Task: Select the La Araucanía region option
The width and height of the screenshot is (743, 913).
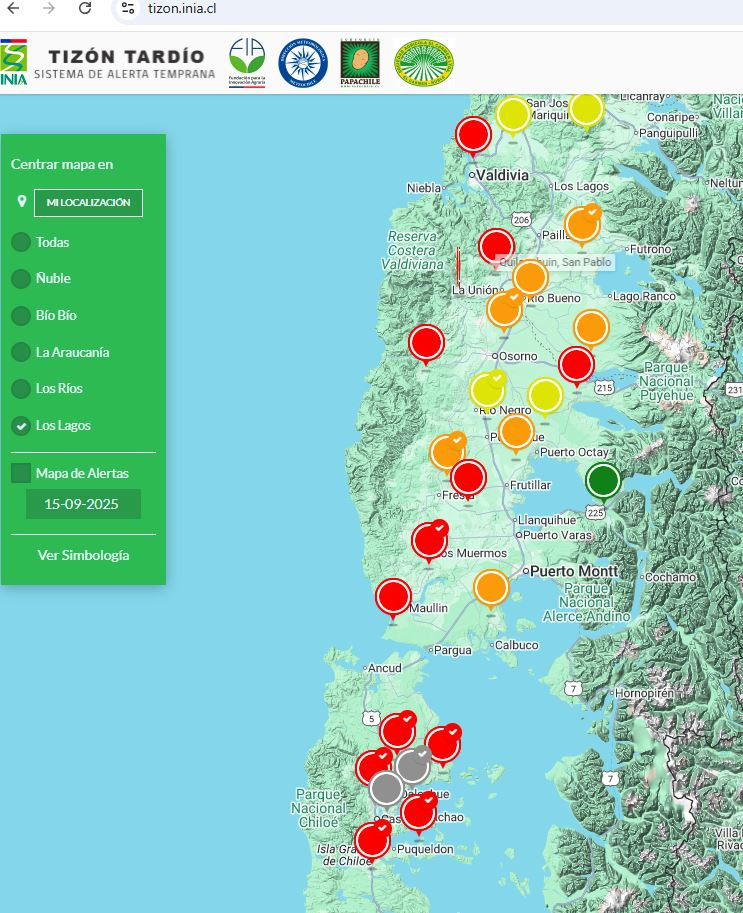Action: 20,352
